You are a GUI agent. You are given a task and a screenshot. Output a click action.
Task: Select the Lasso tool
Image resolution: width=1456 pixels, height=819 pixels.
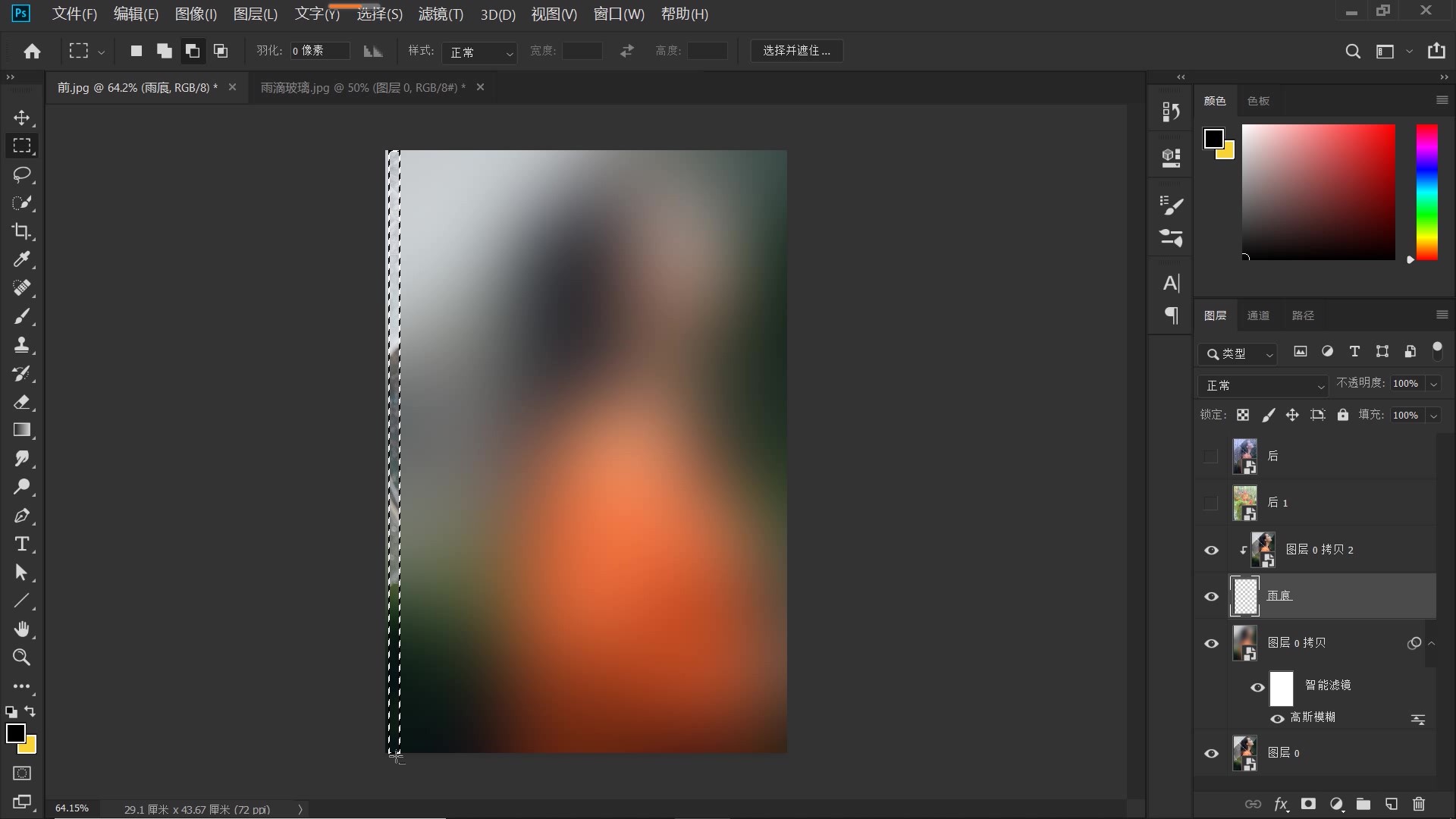click(22, 174)
